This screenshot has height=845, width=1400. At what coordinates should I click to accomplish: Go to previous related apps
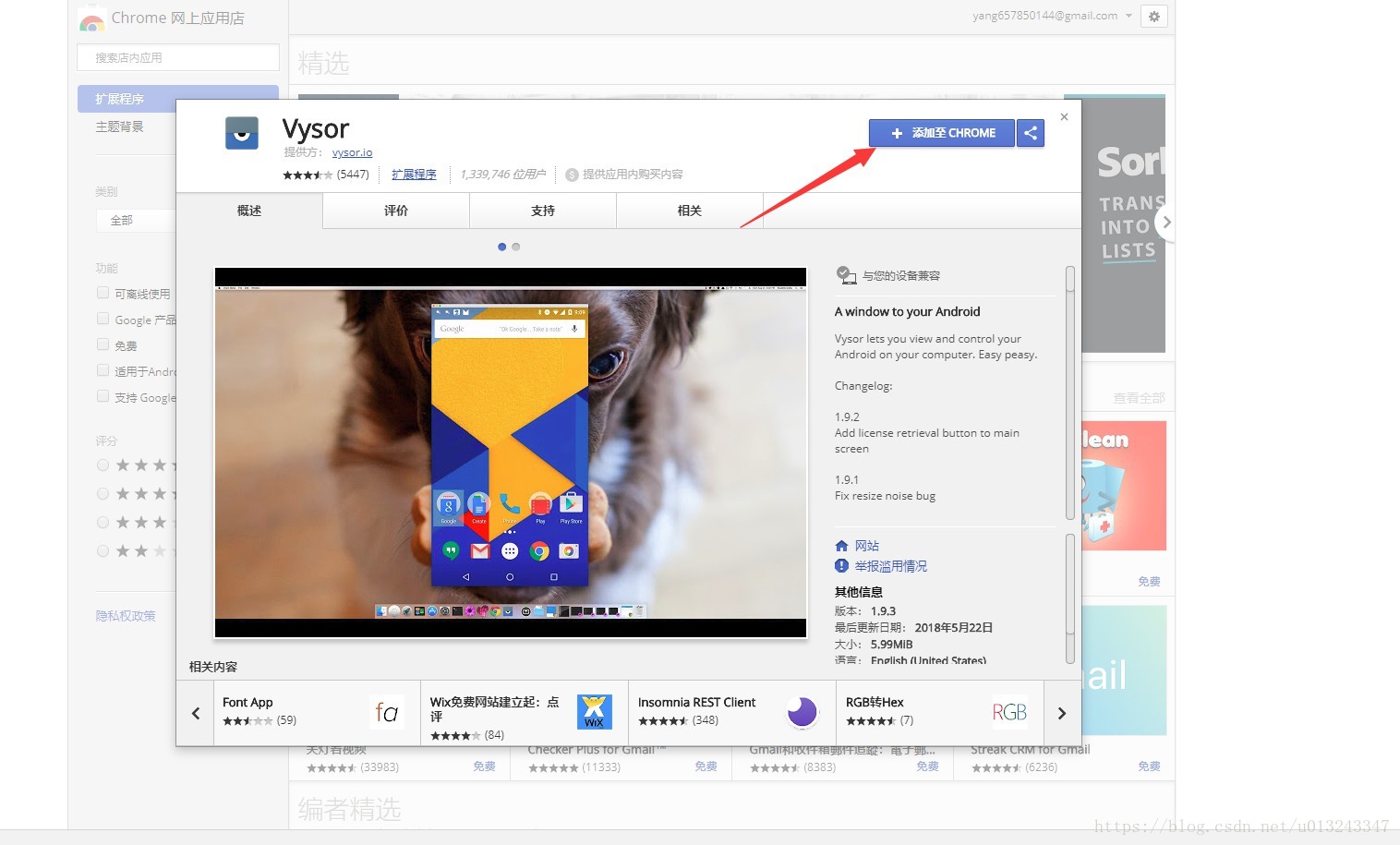tap(196, 713)
